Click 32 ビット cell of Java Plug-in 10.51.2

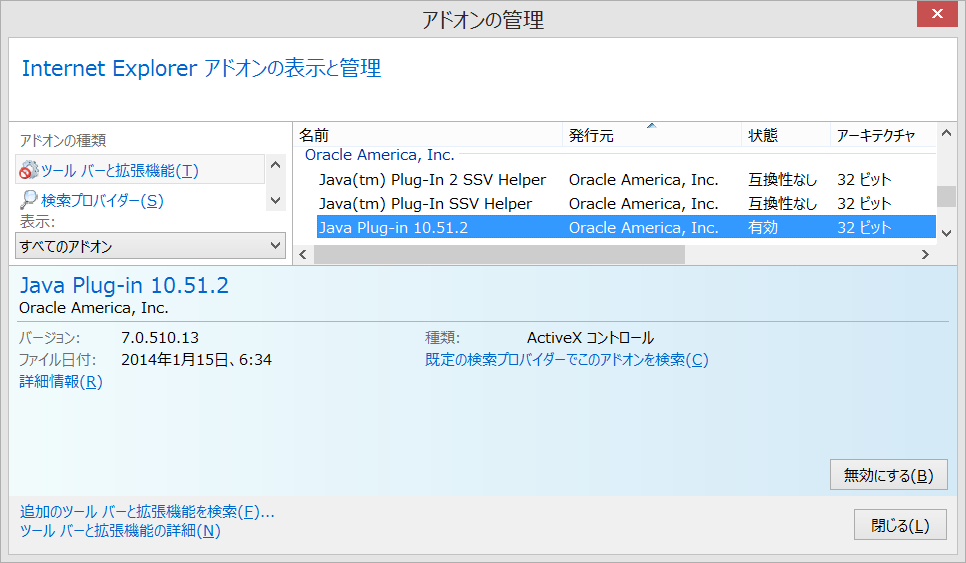[x=864, y=227]
